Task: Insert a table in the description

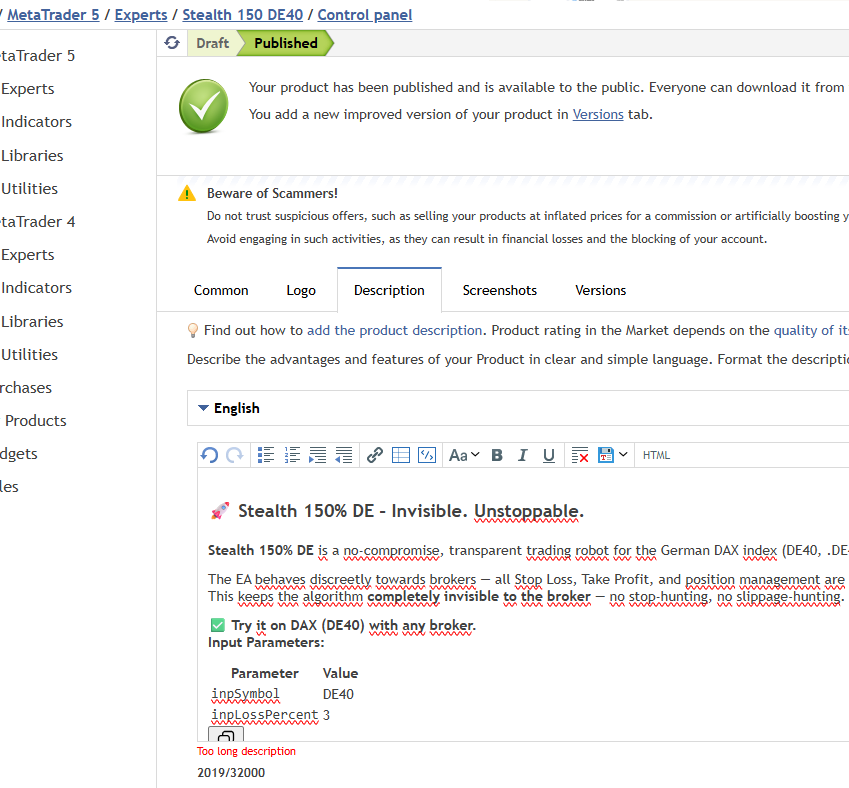Action: click(x=401, y=455)
